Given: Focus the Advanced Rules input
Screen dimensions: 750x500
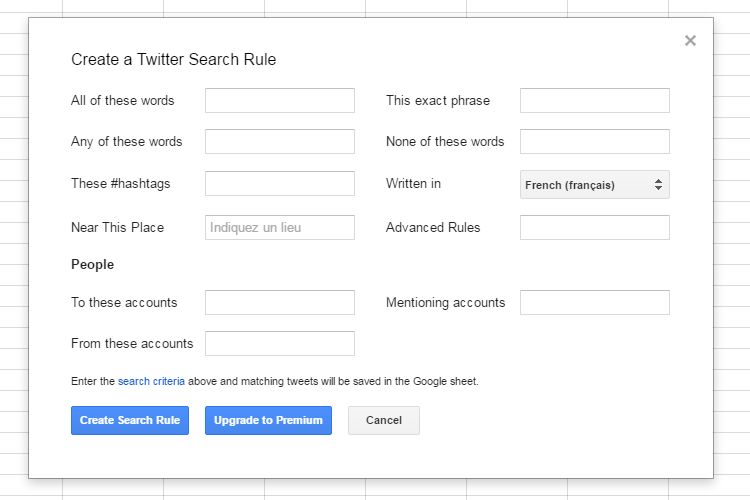Looking at the screenshot, I should [x=595, y=227].
